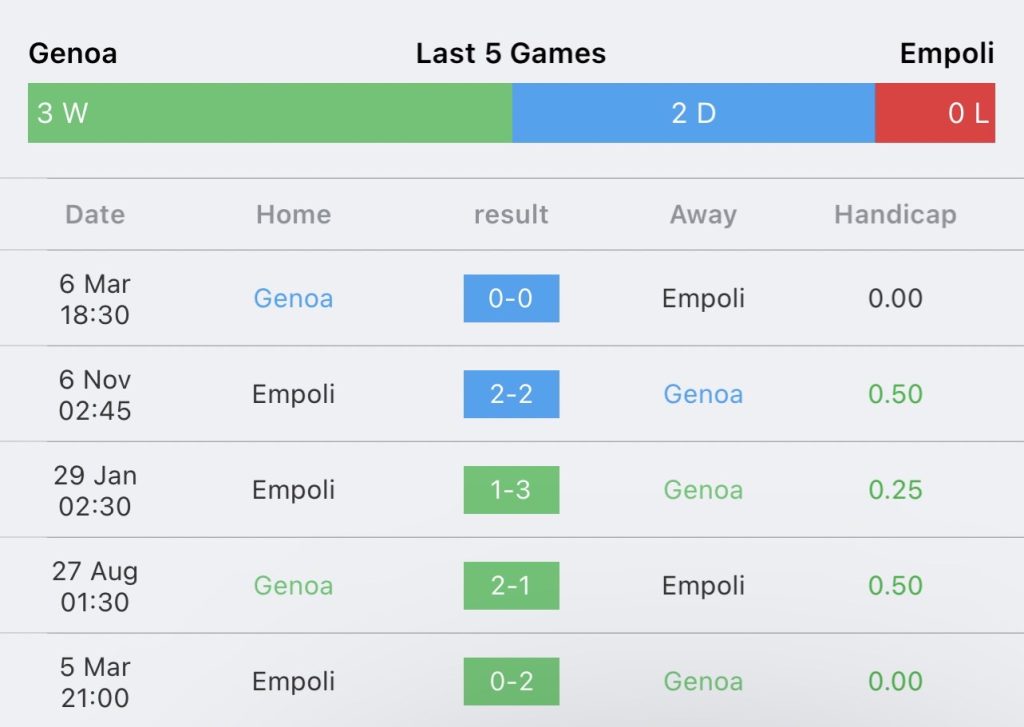Click the Date column header

[x=95, y=214]
